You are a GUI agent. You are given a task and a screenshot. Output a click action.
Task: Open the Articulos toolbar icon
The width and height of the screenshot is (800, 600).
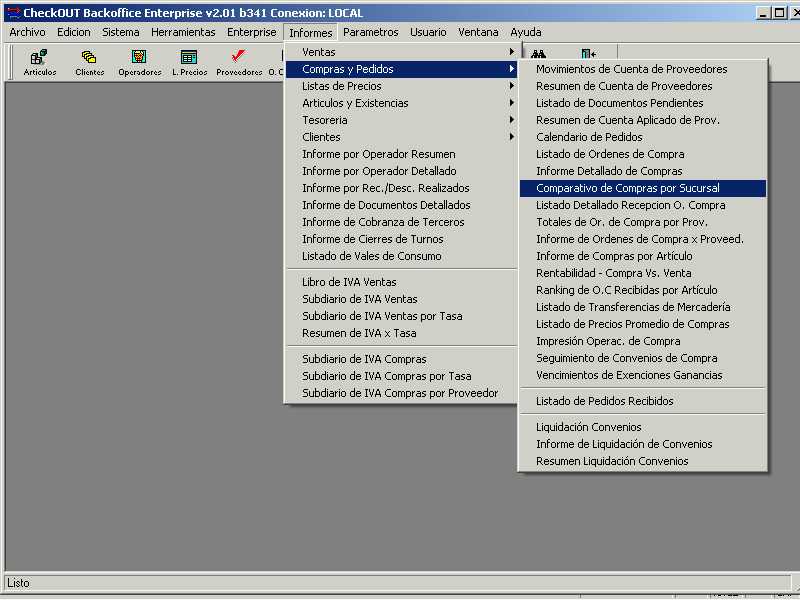(39, 62)
